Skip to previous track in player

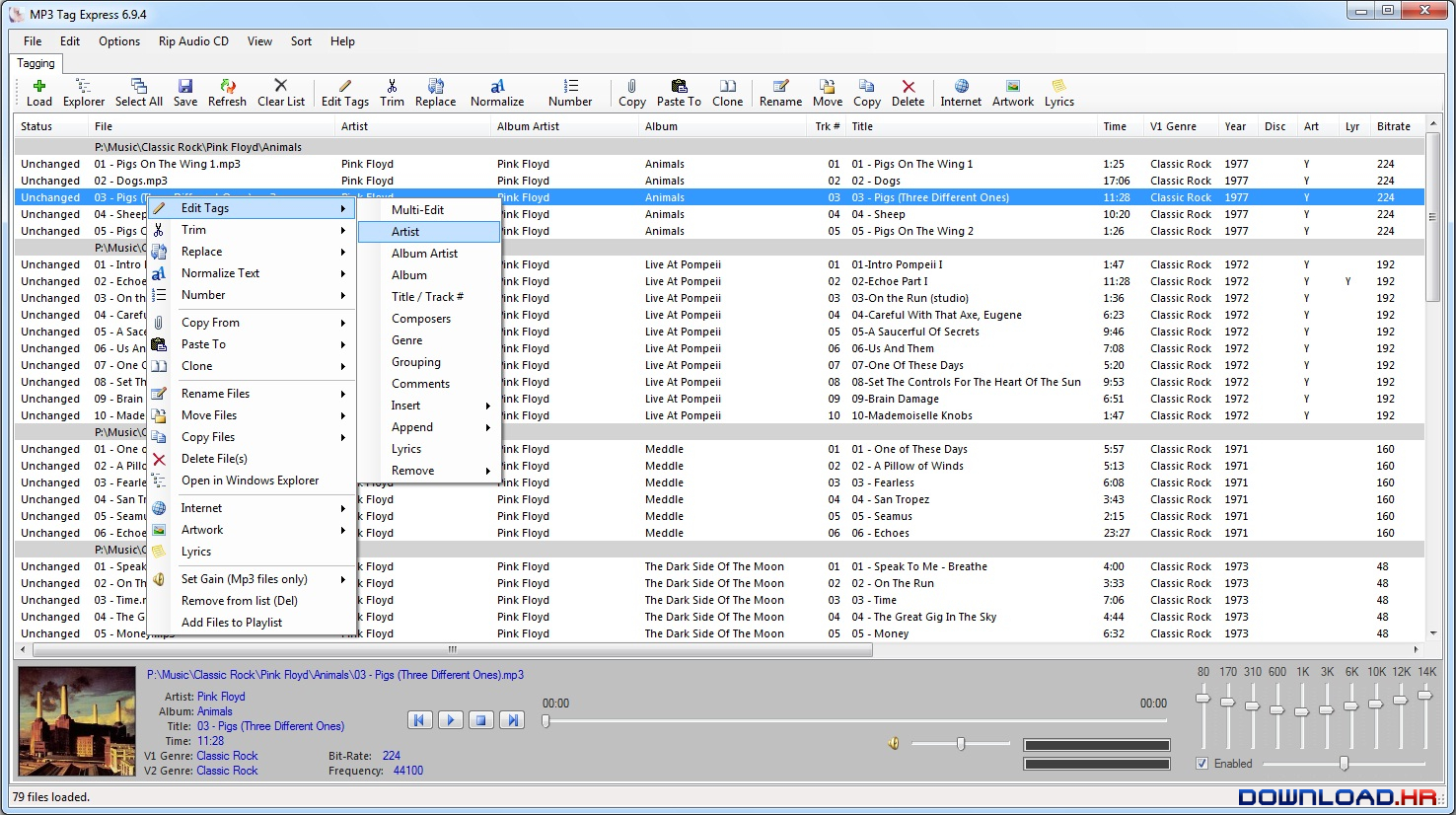click(419, 720)
